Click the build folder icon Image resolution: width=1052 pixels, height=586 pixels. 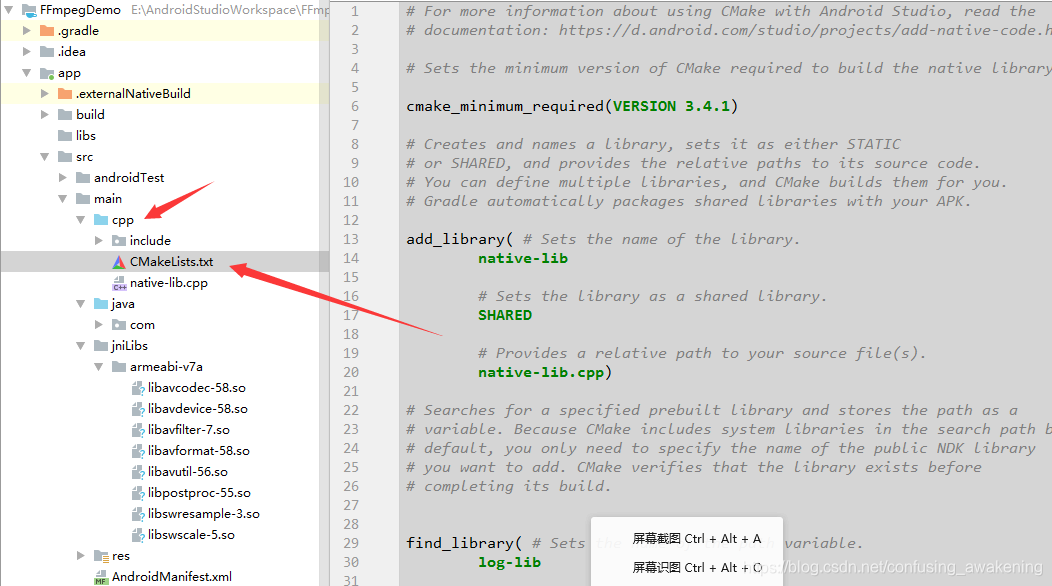65,115
